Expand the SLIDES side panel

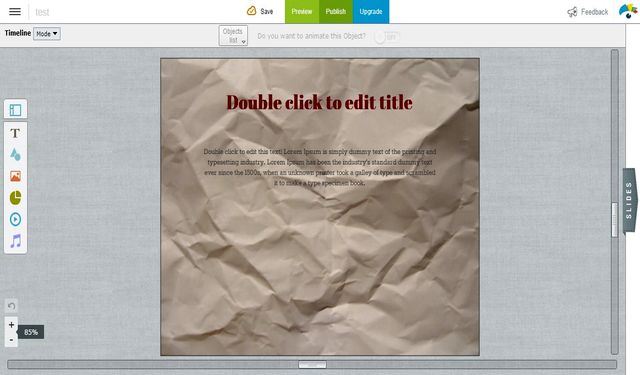click(629, 200)
